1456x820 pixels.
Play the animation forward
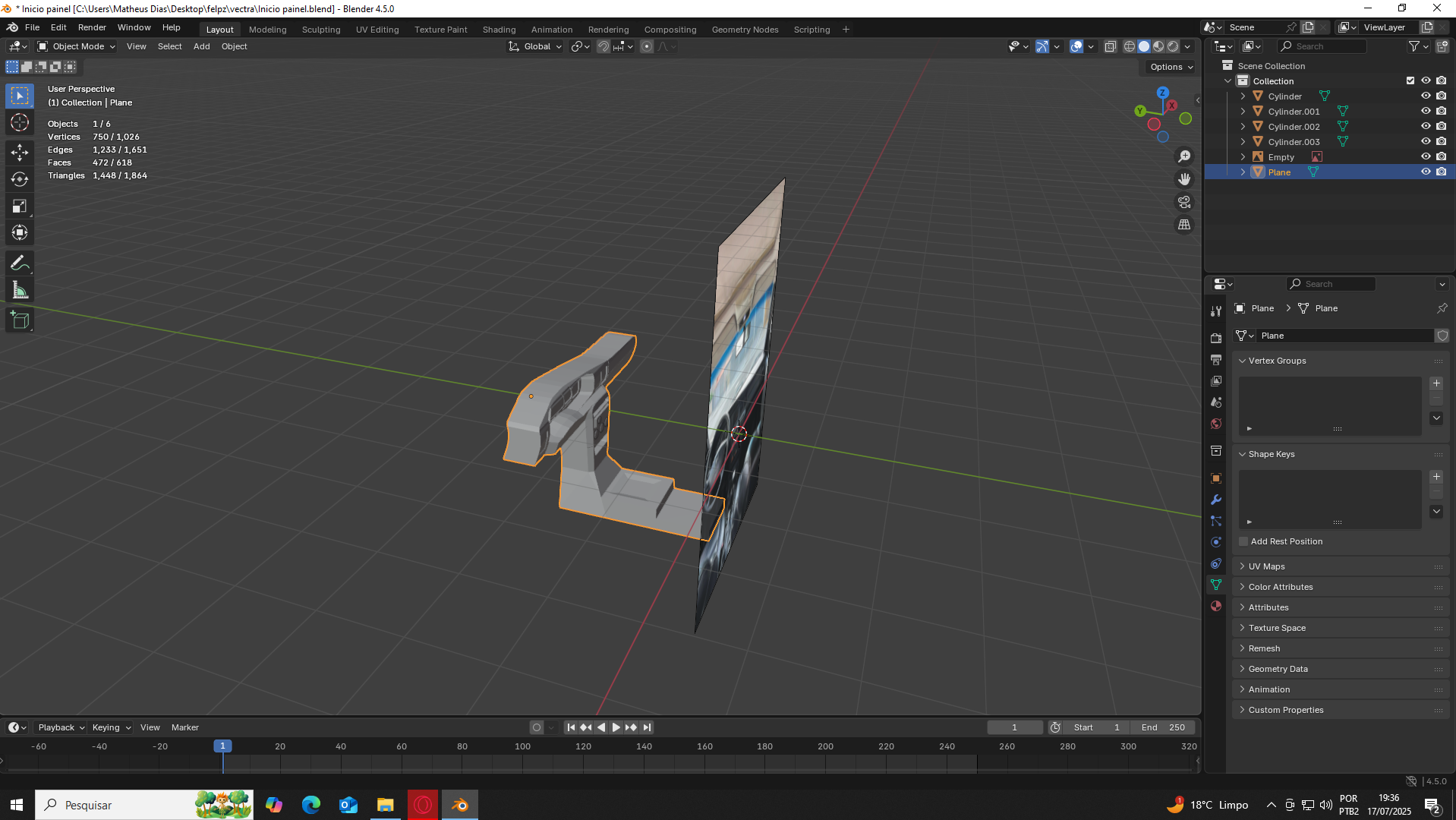coord(616,727)
